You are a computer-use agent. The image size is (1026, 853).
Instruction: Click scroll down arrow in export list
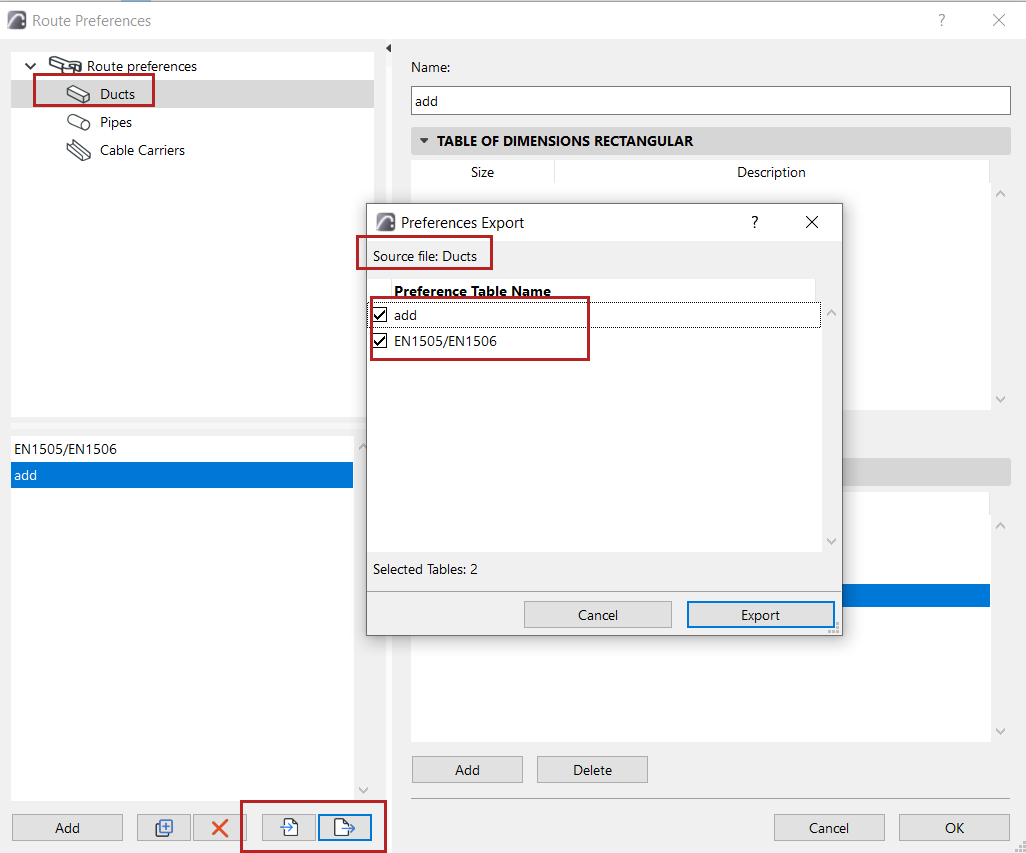[832, 541]
